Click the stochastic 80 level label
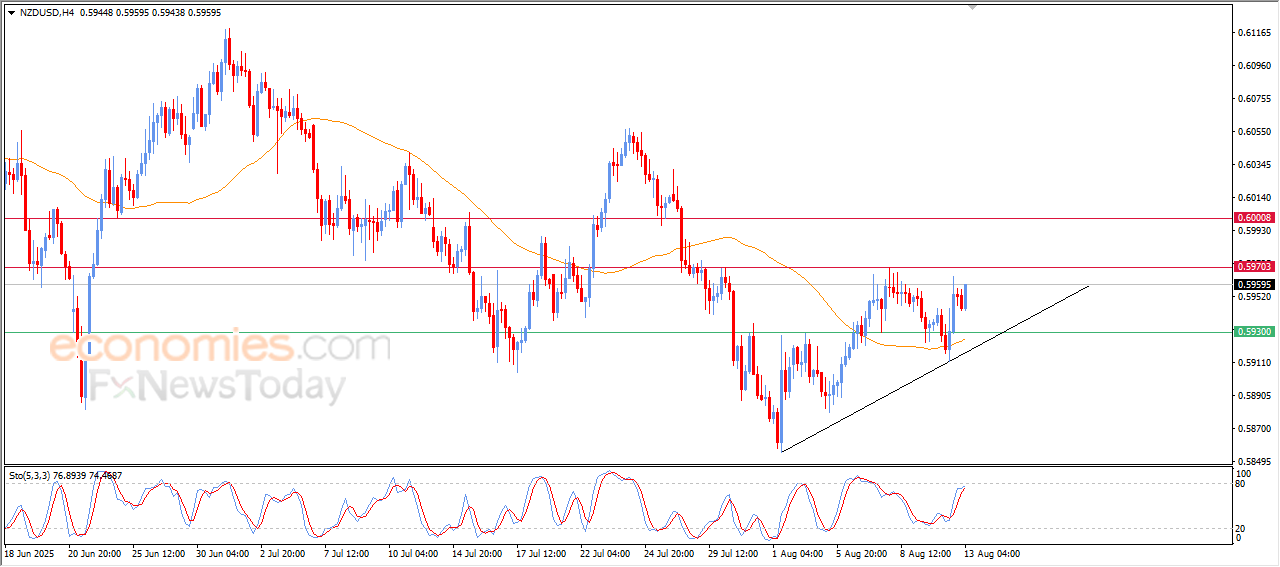The width and height of the screenshot is (1280, 567). pos(1241,485)
